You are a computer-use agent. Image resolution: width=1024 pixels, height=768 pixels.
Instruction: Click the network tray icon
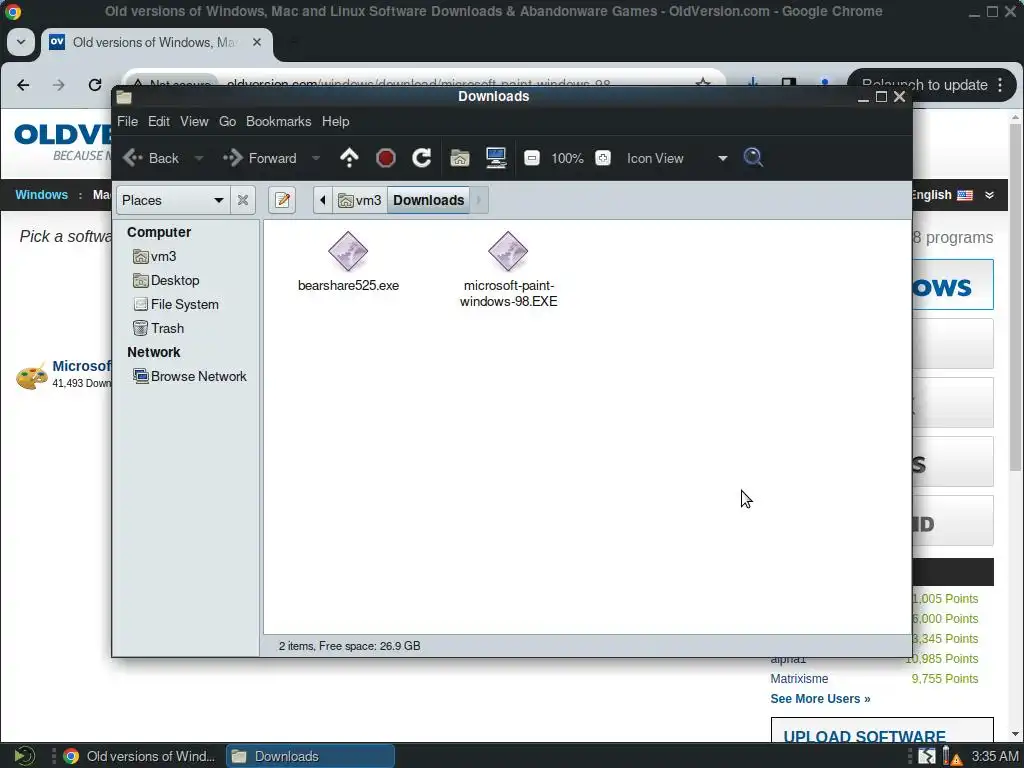(x=926, y=756)
